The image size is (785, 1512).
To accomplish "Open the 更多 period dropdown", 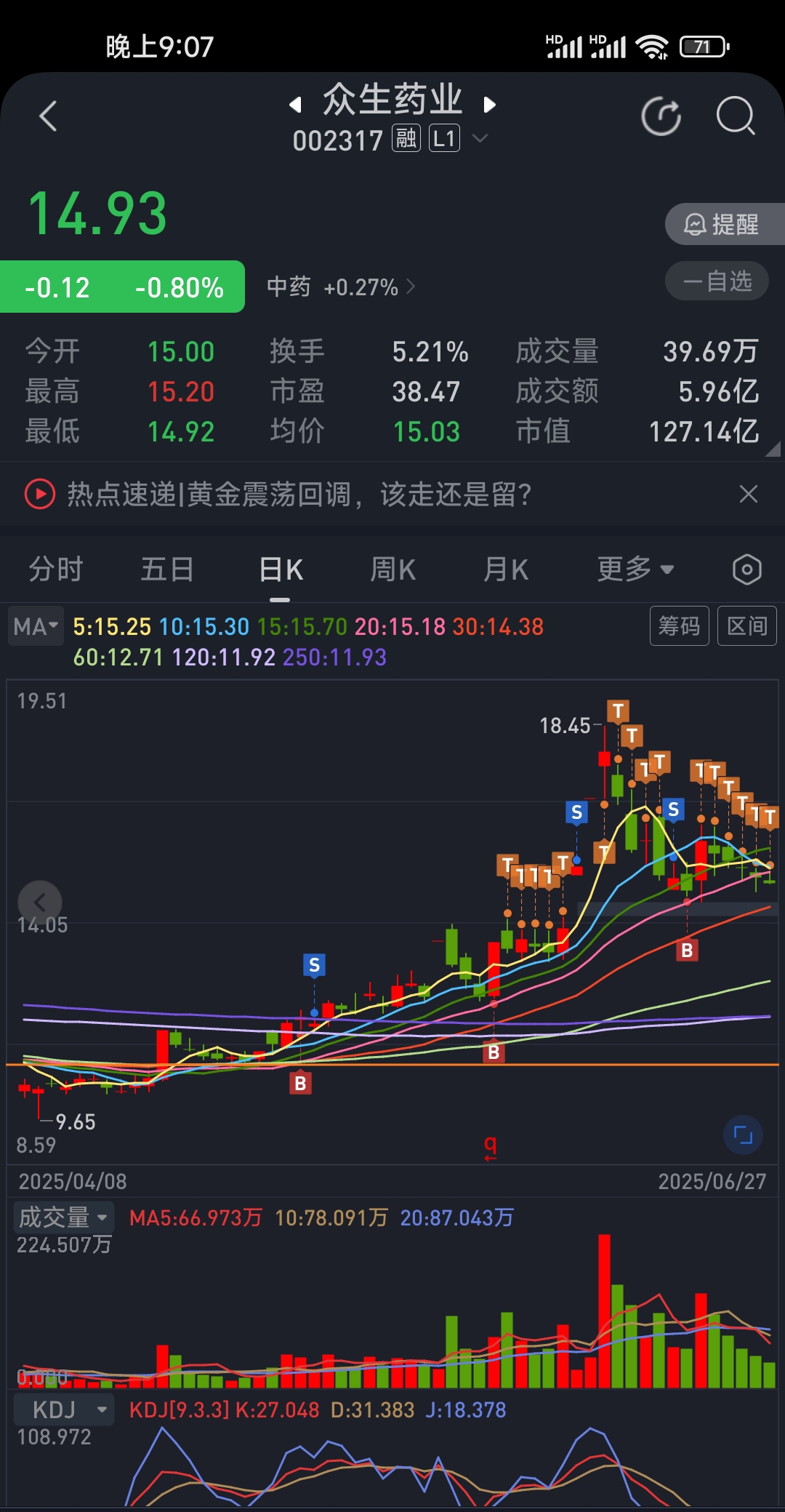I will [635, 569].
